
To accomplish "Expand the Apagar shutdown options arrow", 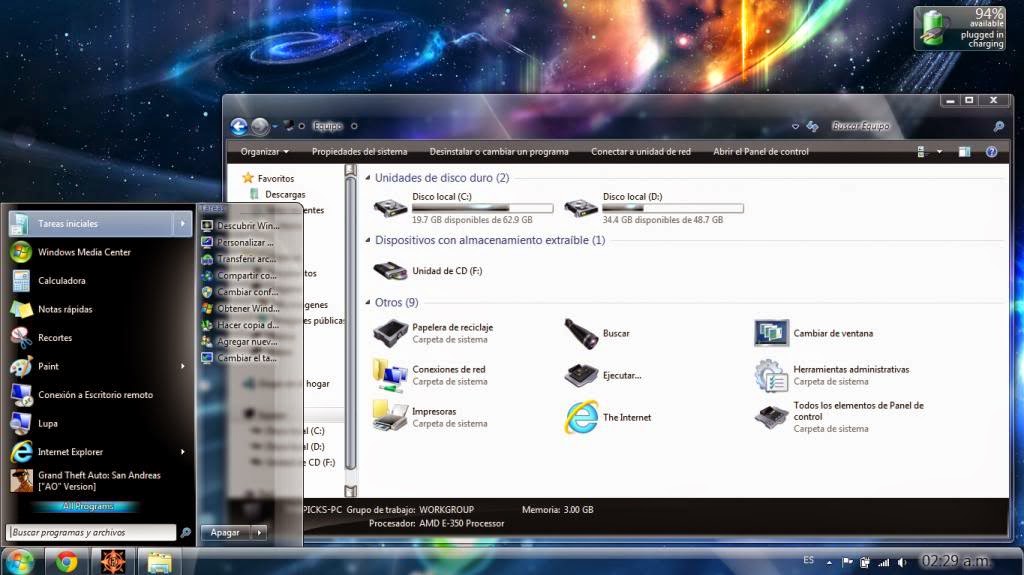I will 260,533.
